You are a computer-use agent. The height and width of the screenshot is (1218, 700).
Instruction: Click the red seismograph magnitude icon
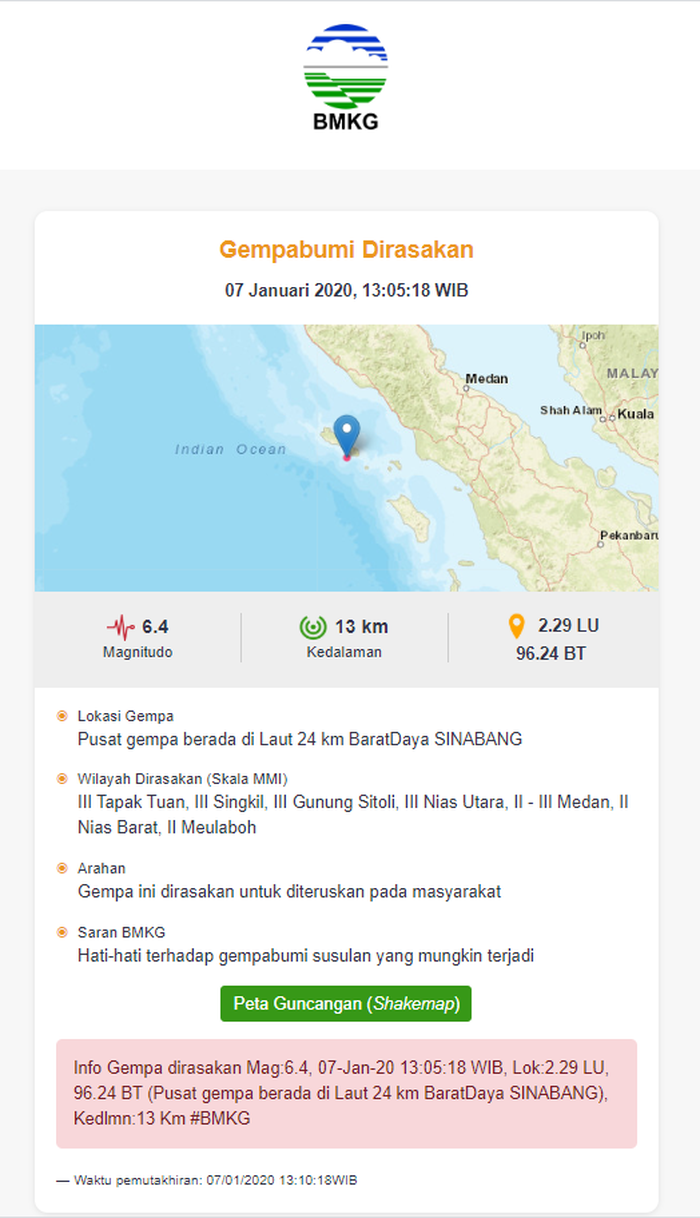point(120,628)
